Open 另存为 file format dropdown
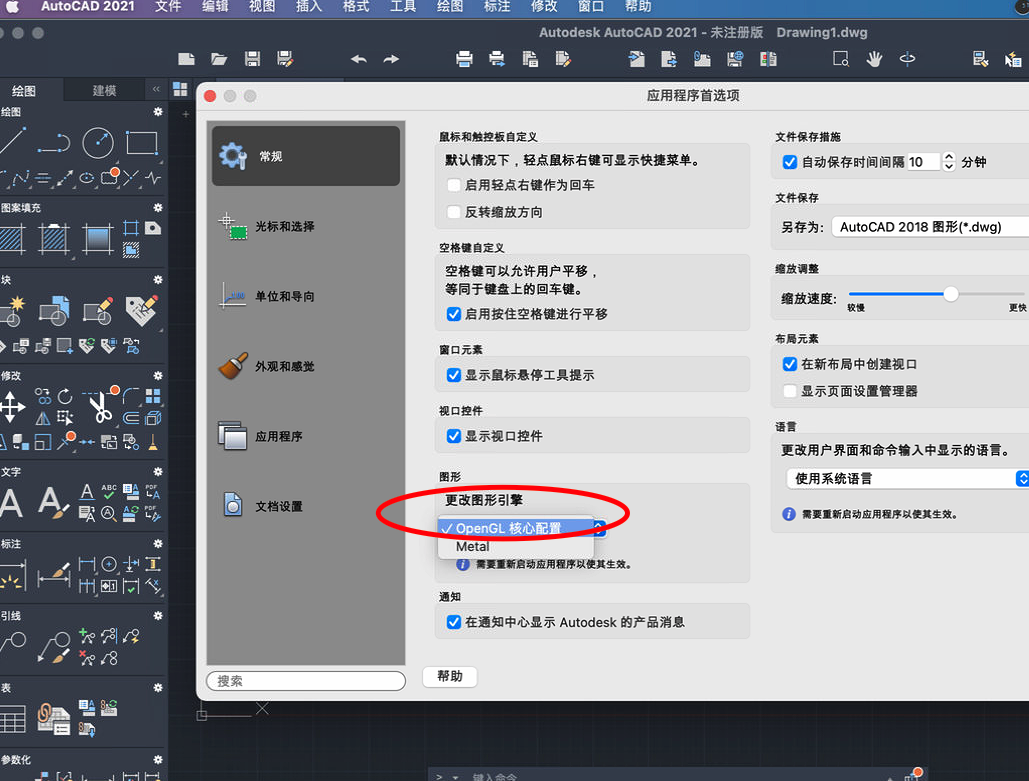 coord(930,227)
